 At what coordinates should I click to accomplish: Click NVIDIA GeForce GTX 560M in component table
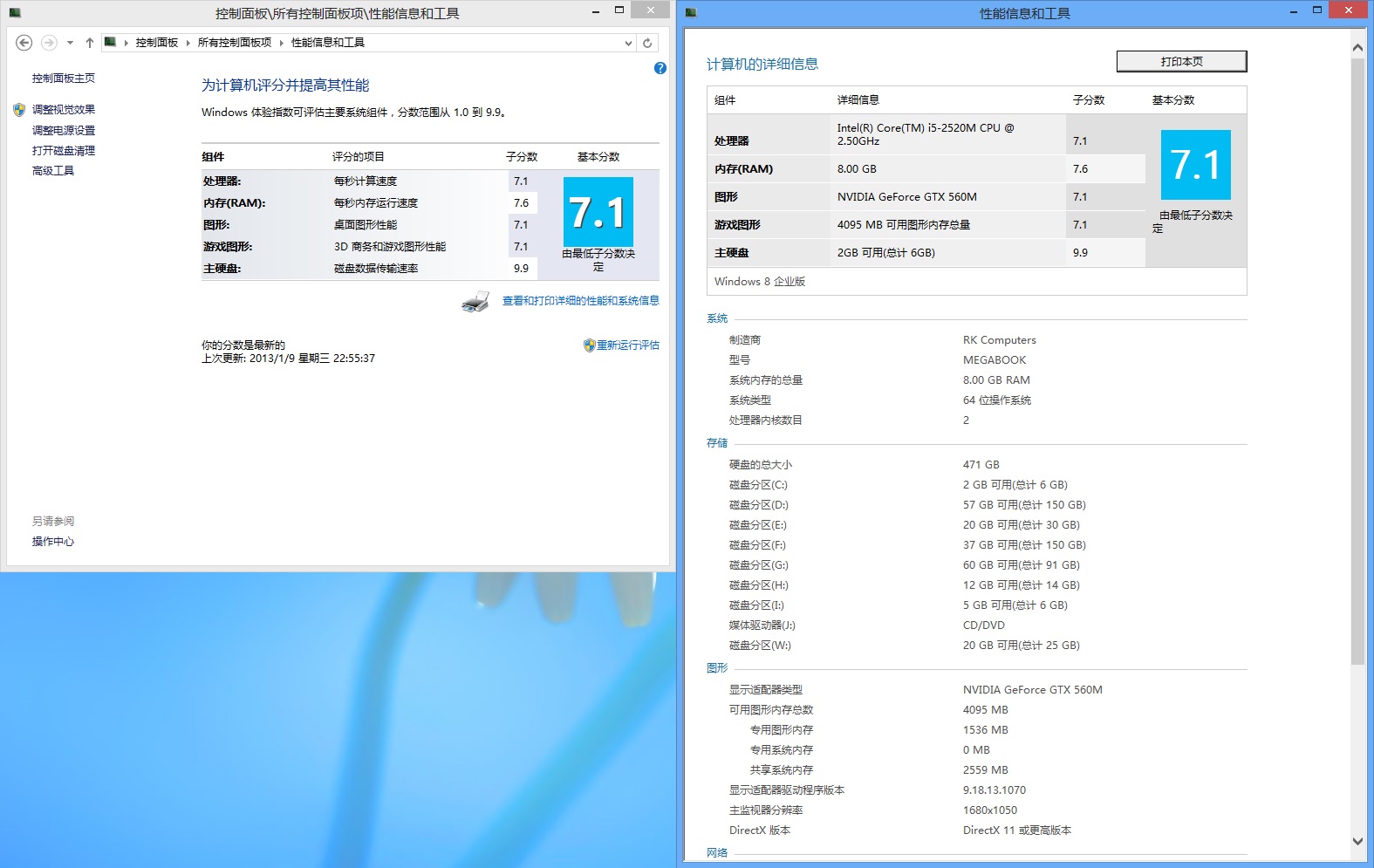907,197
